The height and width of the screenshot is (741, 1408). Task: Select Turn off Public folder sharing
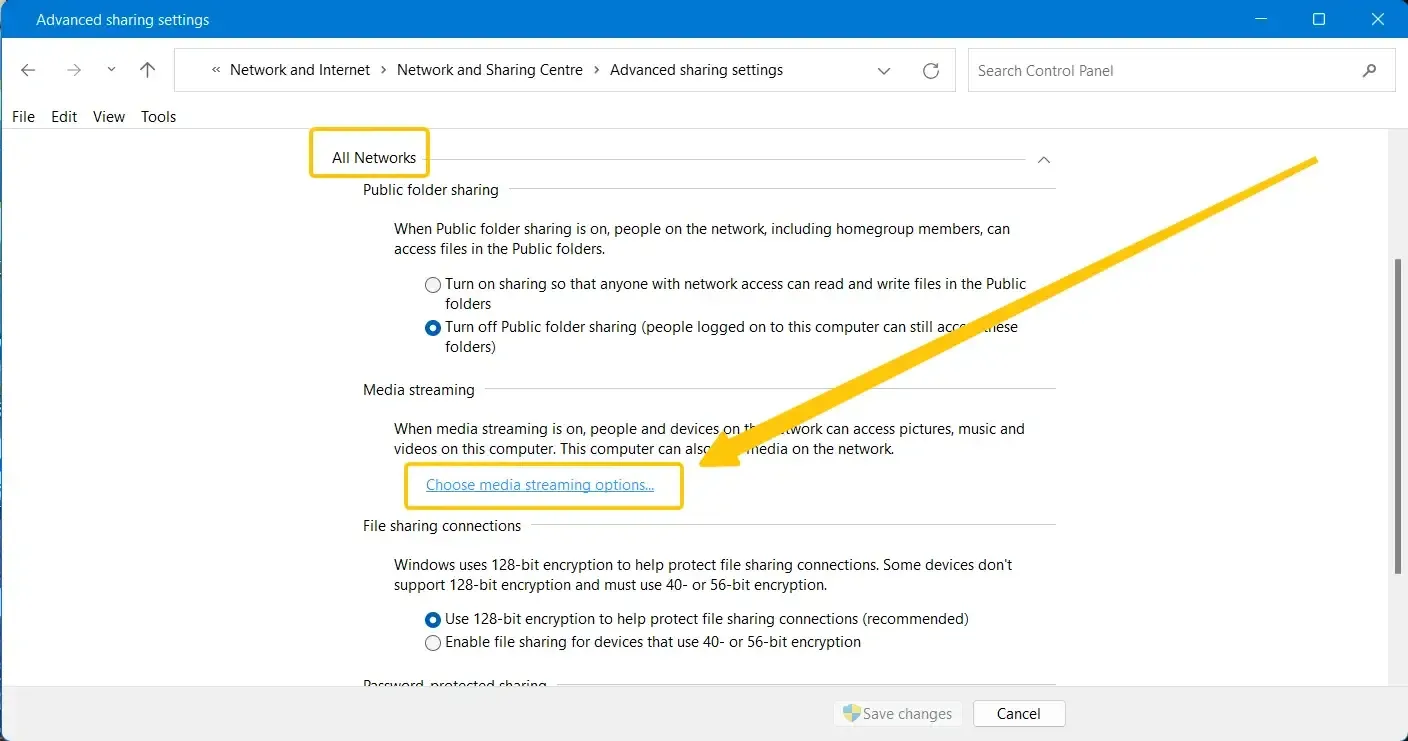(x=433, y=328)
